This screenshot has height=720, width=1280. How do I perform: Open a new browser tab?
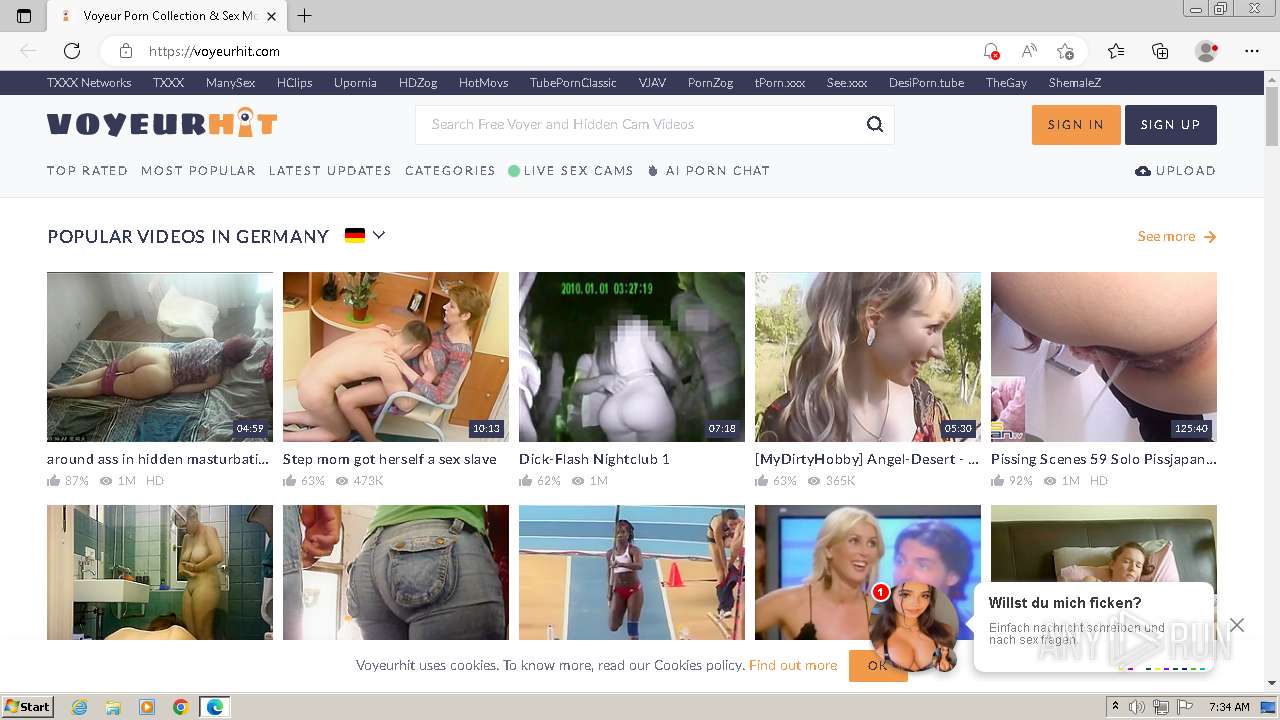pos(305,16)
